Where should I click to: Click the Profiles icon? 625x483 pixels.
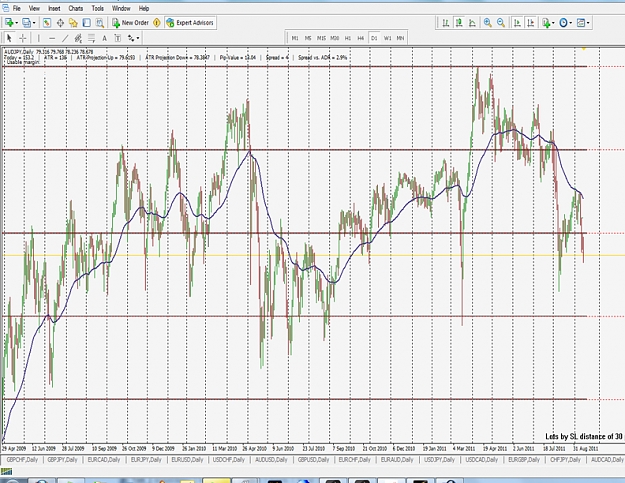tap(26, 23)
